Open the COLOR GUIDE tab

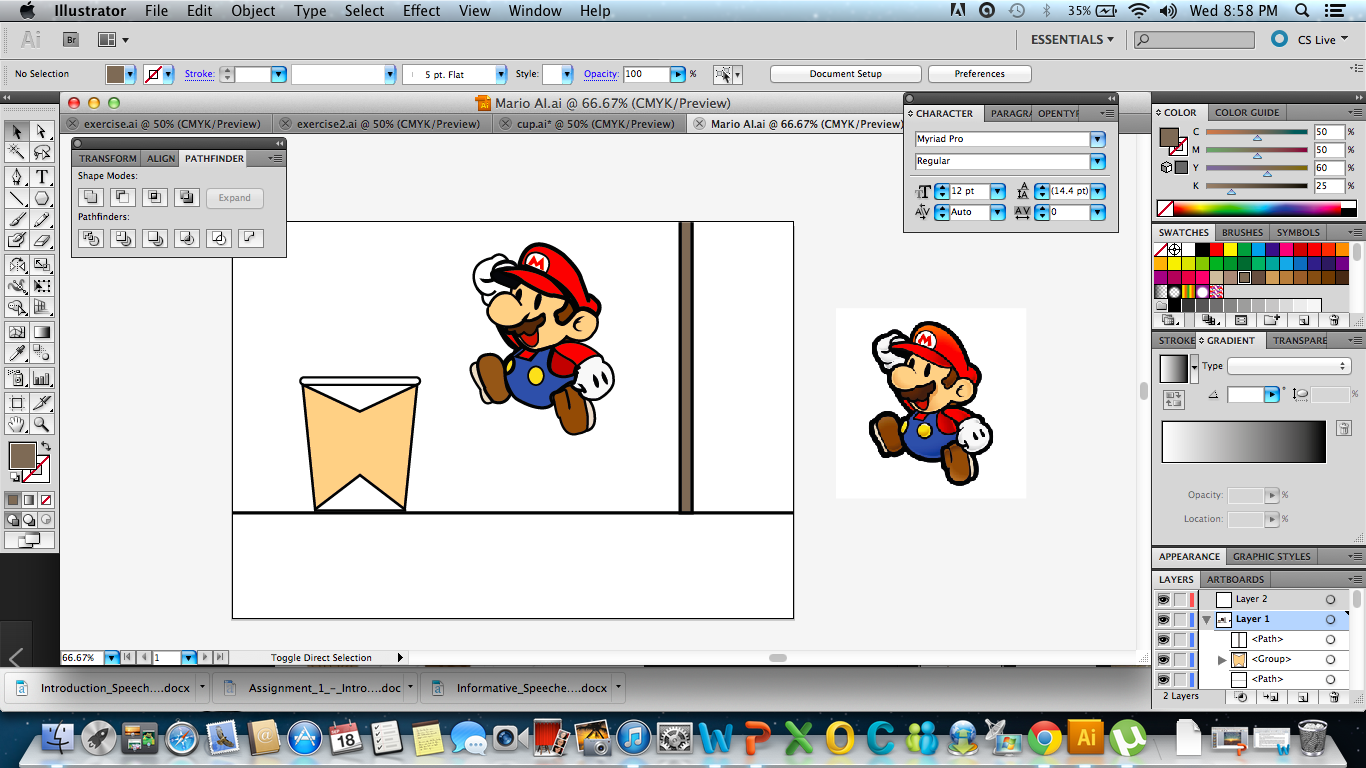pyautogui.click(x=1247, y=112)
